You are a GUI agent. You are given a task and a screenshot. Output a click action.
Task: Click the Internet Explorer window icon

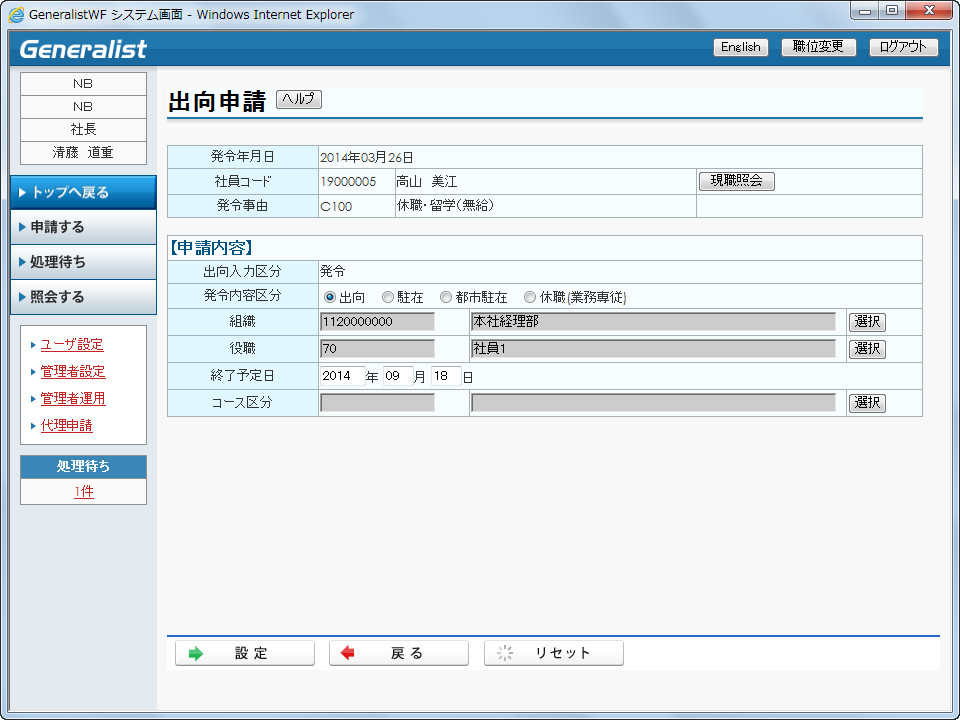(17, 15)
